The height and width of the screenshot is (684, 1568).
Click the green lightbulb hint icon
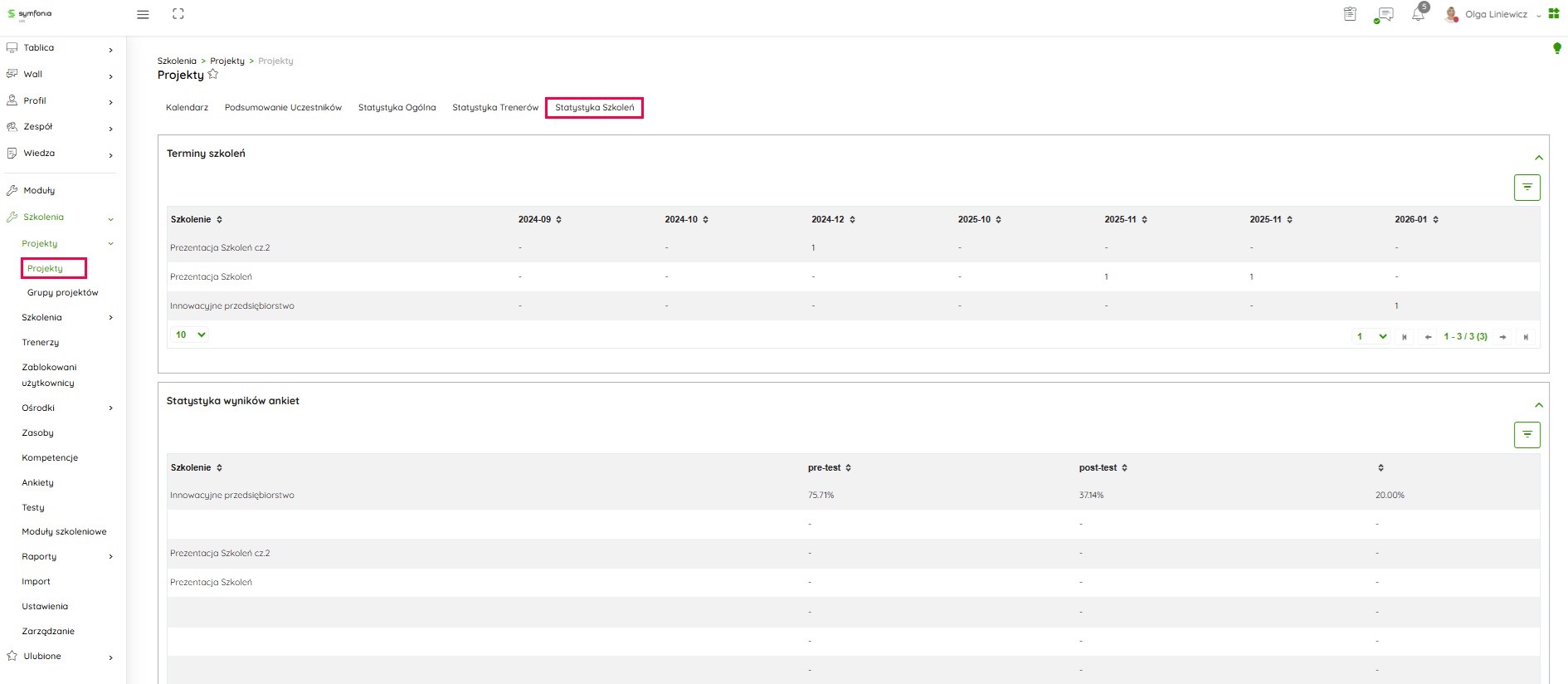pos(1557,48)
